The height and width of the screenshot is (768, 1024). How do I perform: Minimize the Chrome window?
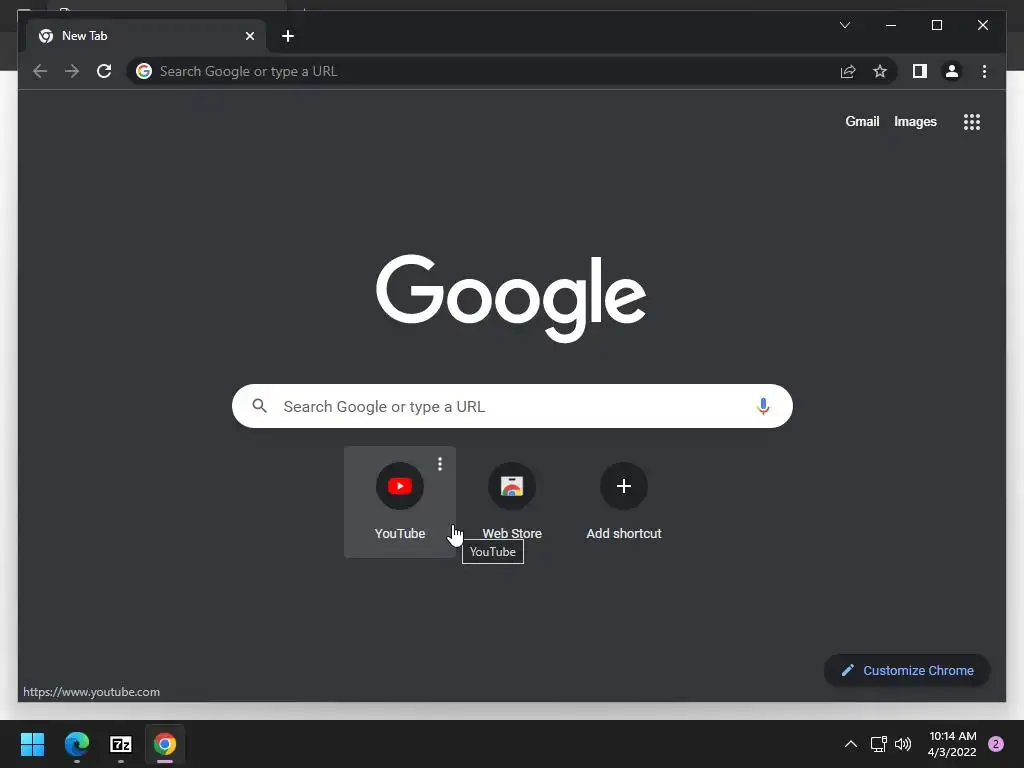(891, 25)
